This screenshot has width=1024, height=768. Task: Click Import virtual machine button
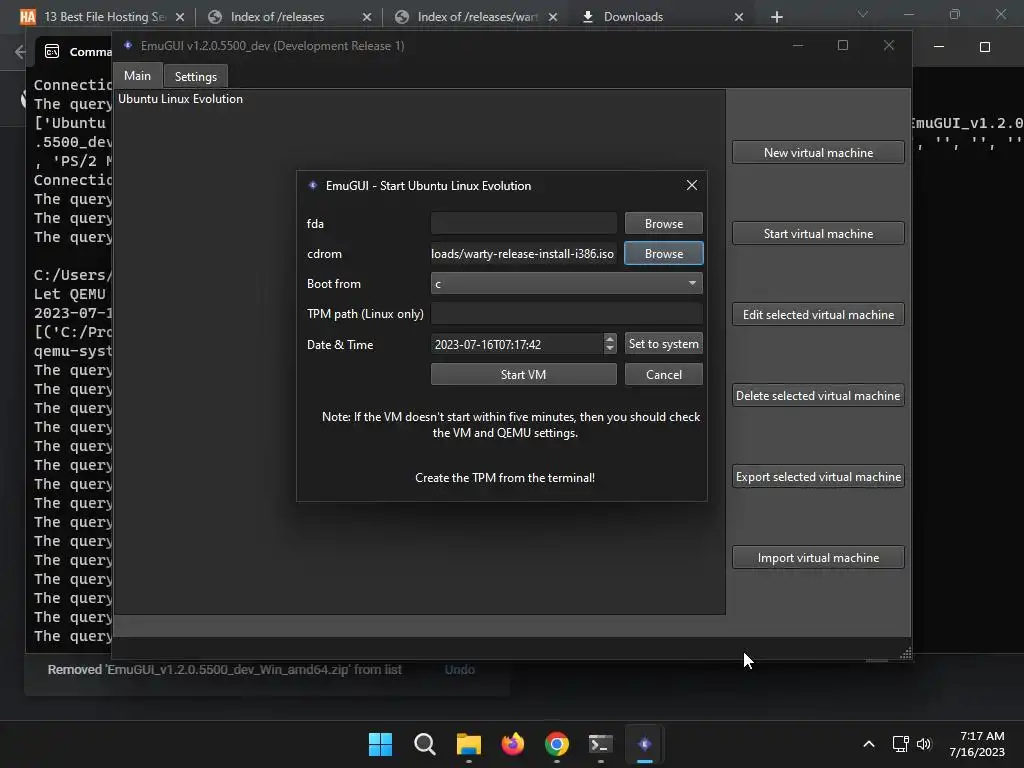(818, 557)
